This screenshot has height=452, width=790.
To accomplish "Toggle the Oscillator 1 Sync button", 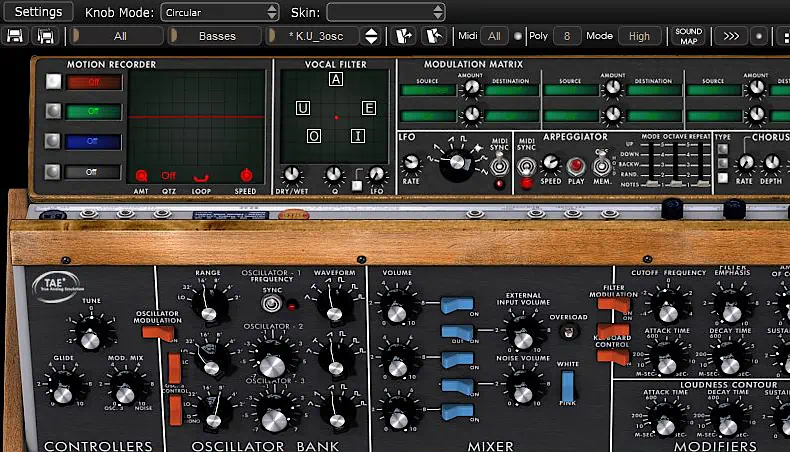I will tap(272, 303).
